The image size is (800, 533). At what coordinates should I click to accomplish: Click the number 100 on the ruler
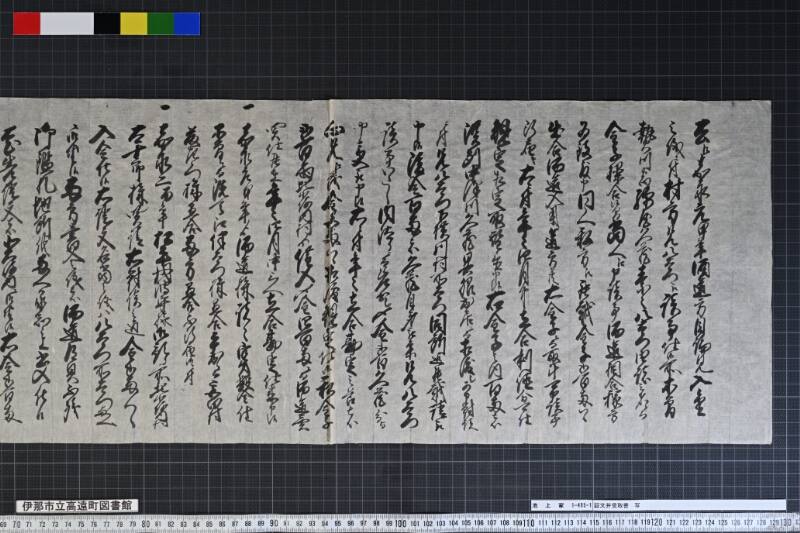pyautogui.click(x=401, y=523)
